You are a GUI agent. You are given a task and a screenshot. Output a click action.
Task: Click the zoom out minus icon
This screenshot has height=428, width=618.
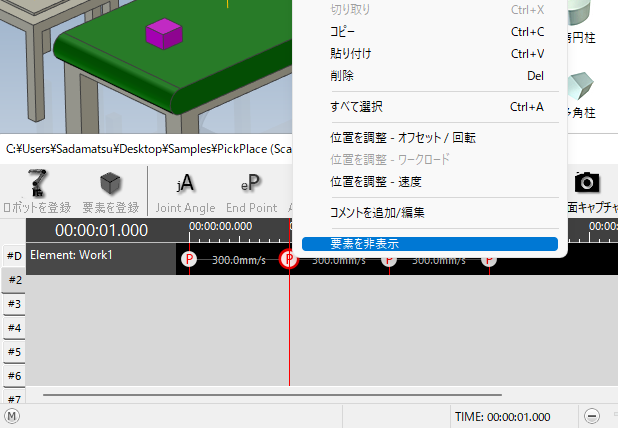(592, 416)
